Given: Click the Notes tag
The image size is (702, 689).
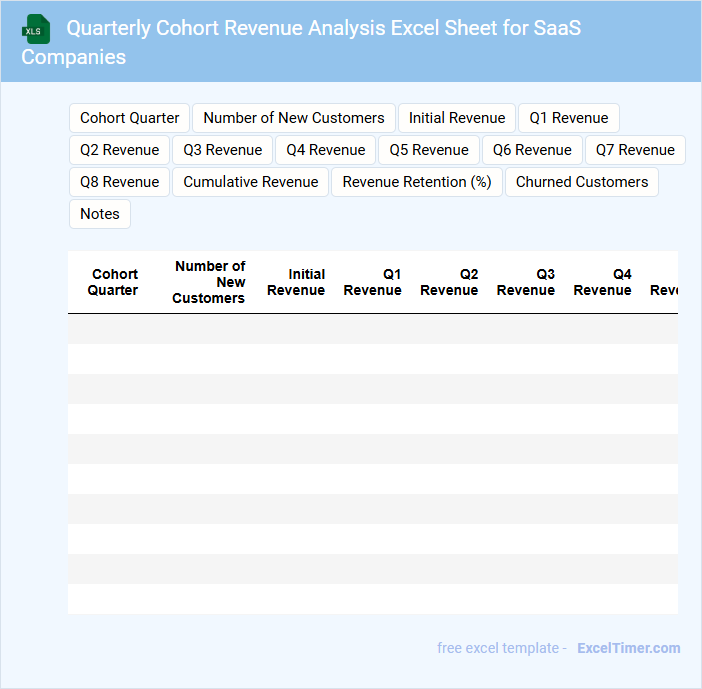Looking at the screenshot, I should (99, 214).
